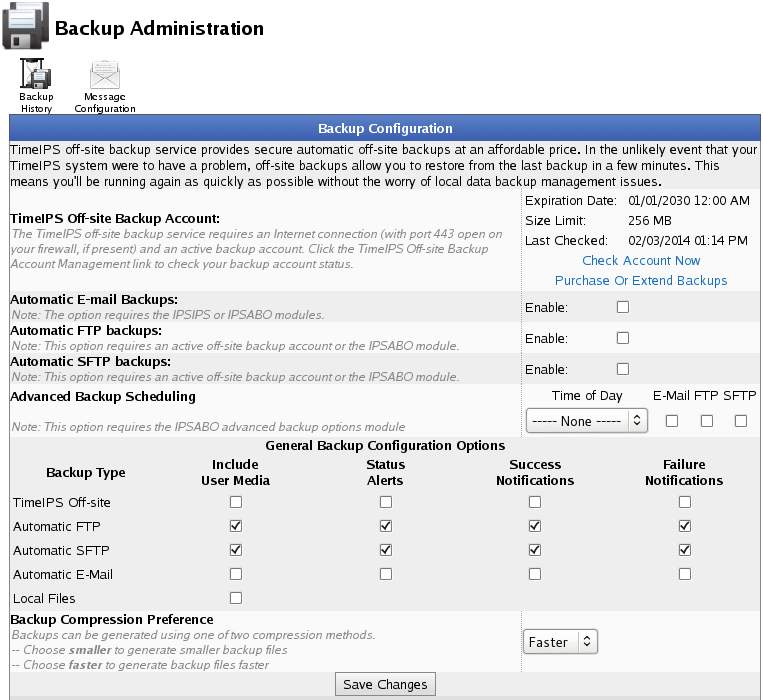Click the Status Alerts column header
The image size is (763, 700).
[385, 472]
